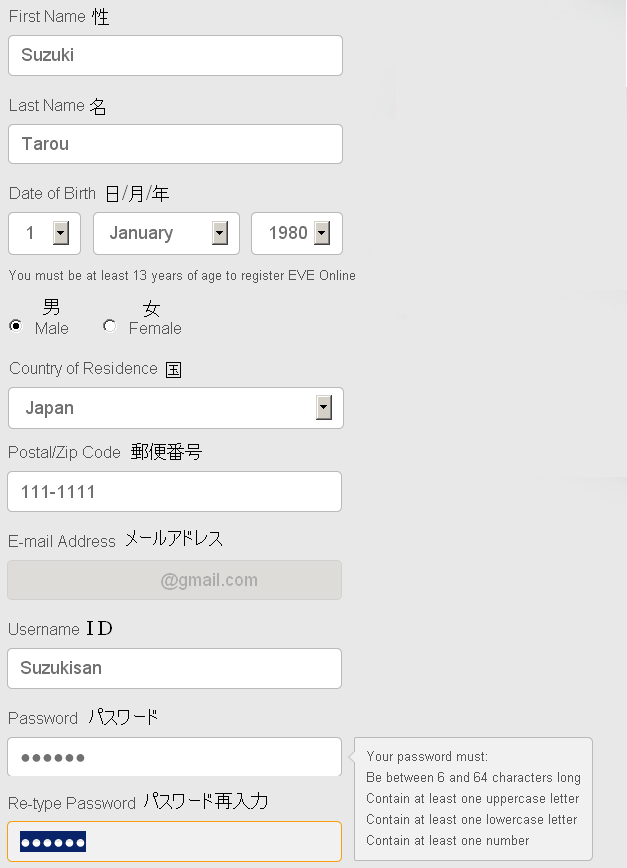
Task: Select the Male radio button
Action: [x=15, y=326]
